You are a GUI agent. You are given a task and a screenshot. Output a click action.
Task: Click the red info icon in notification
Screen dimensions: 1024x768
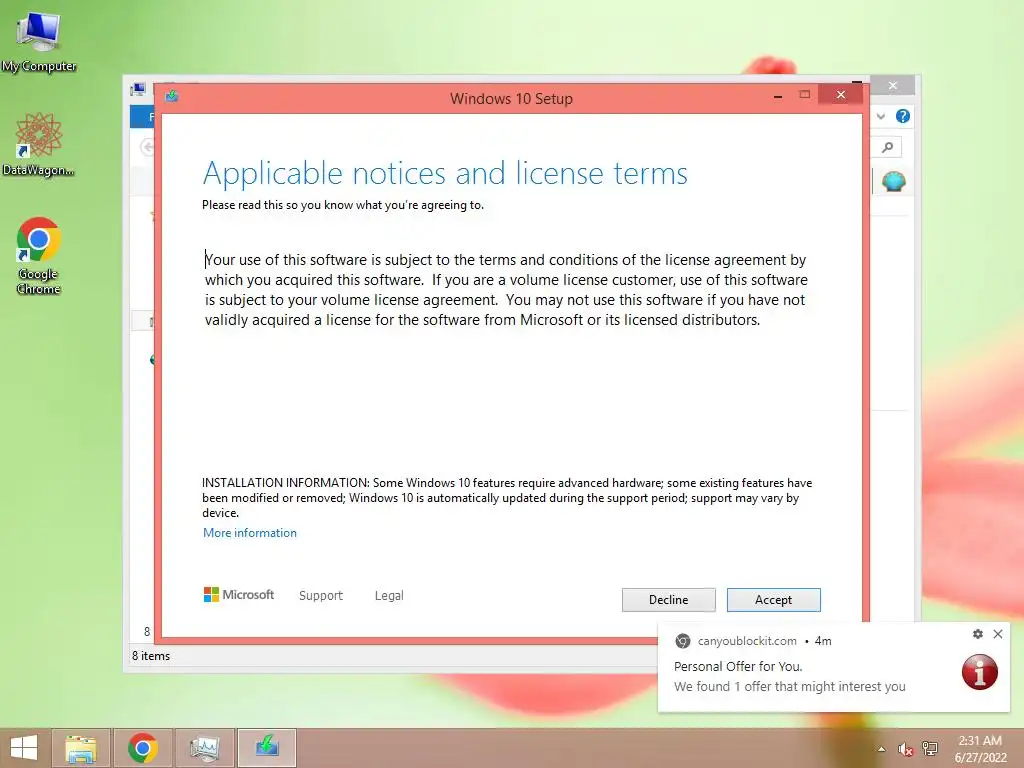[980, 672]
